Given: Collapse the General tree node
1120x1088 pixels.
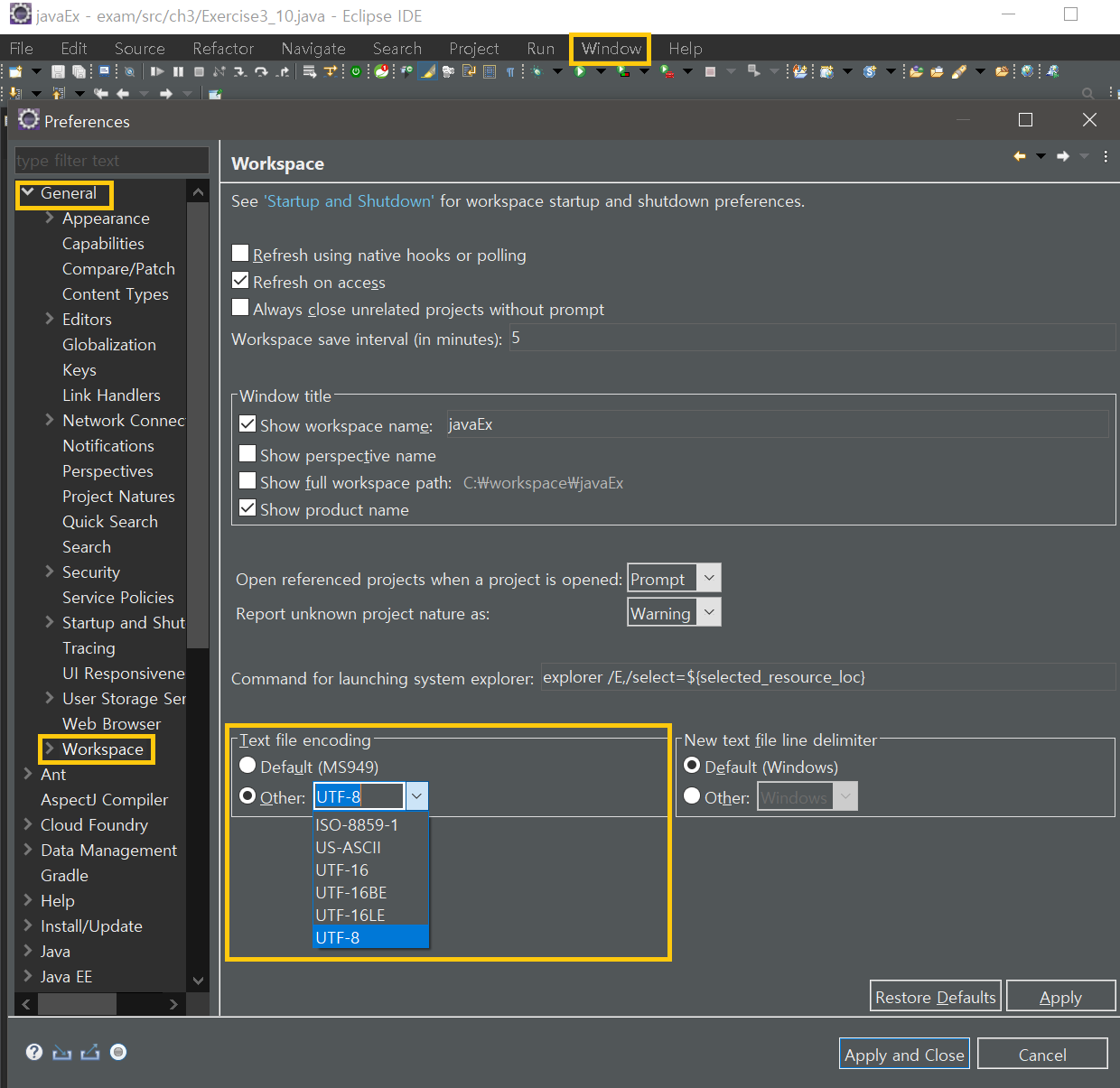Looking at the screenshot, I should pos(27,192).
